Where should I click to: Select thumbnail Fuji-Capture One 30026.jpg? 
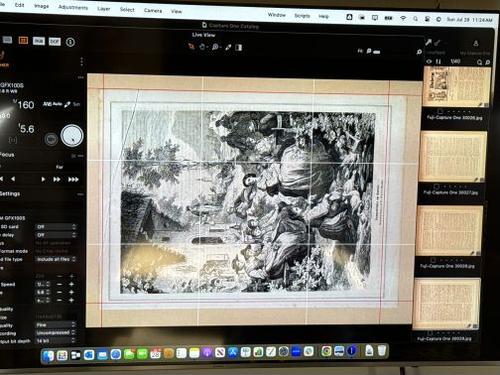point(456,87)
